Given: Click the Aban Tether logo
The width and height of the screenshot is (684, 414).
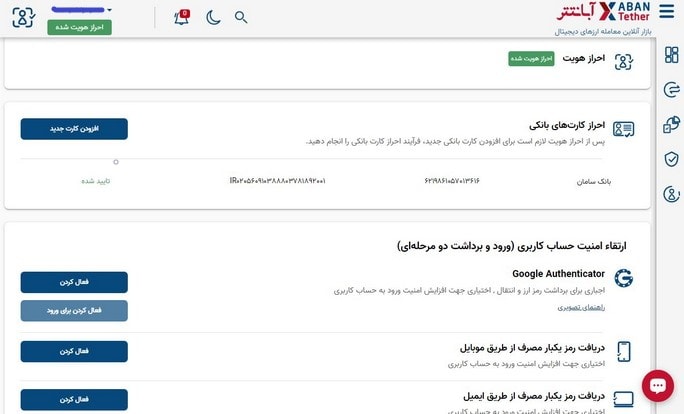Looking at the screenshot, I should tap(603, 12).
